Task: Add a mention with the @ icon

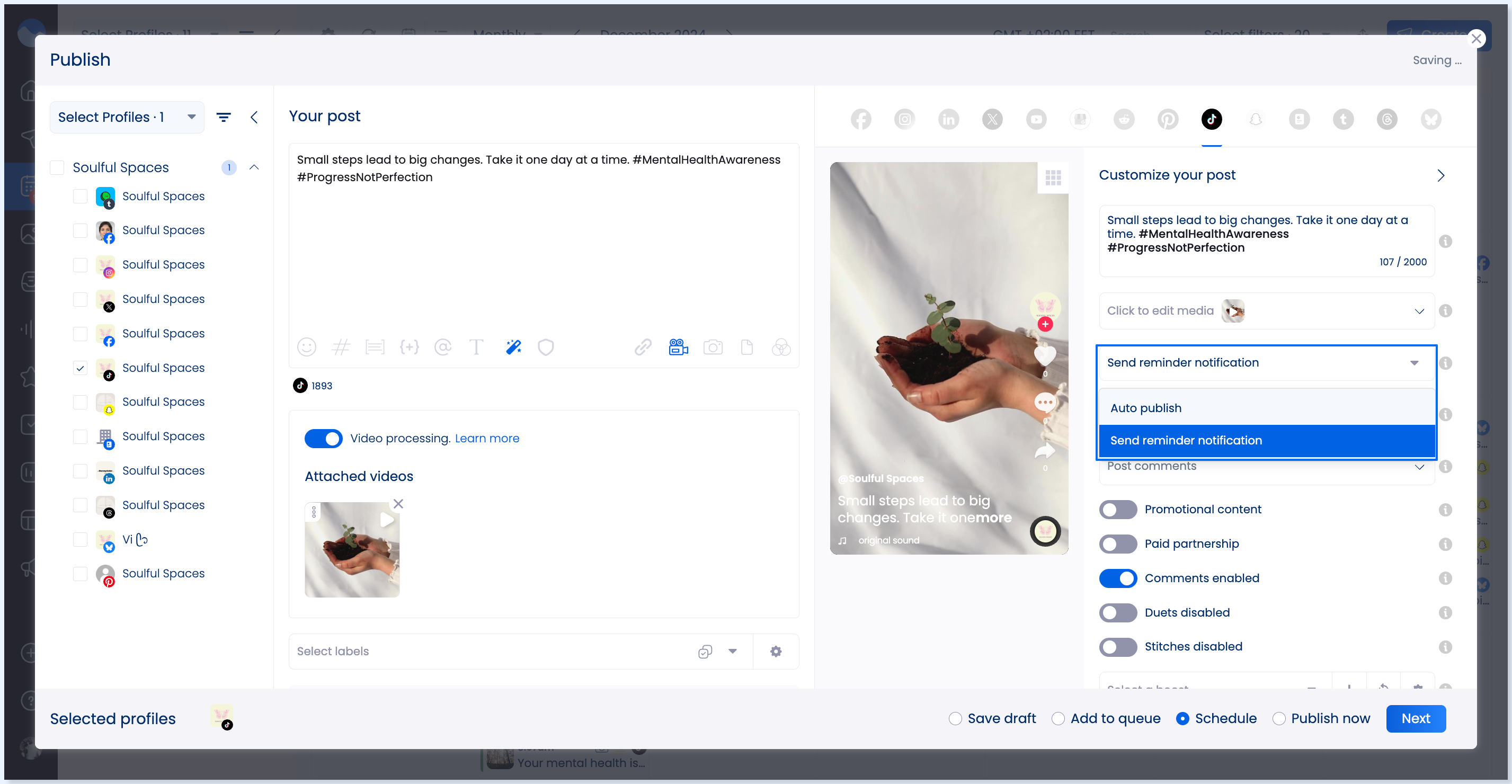Action: point(442,348)
